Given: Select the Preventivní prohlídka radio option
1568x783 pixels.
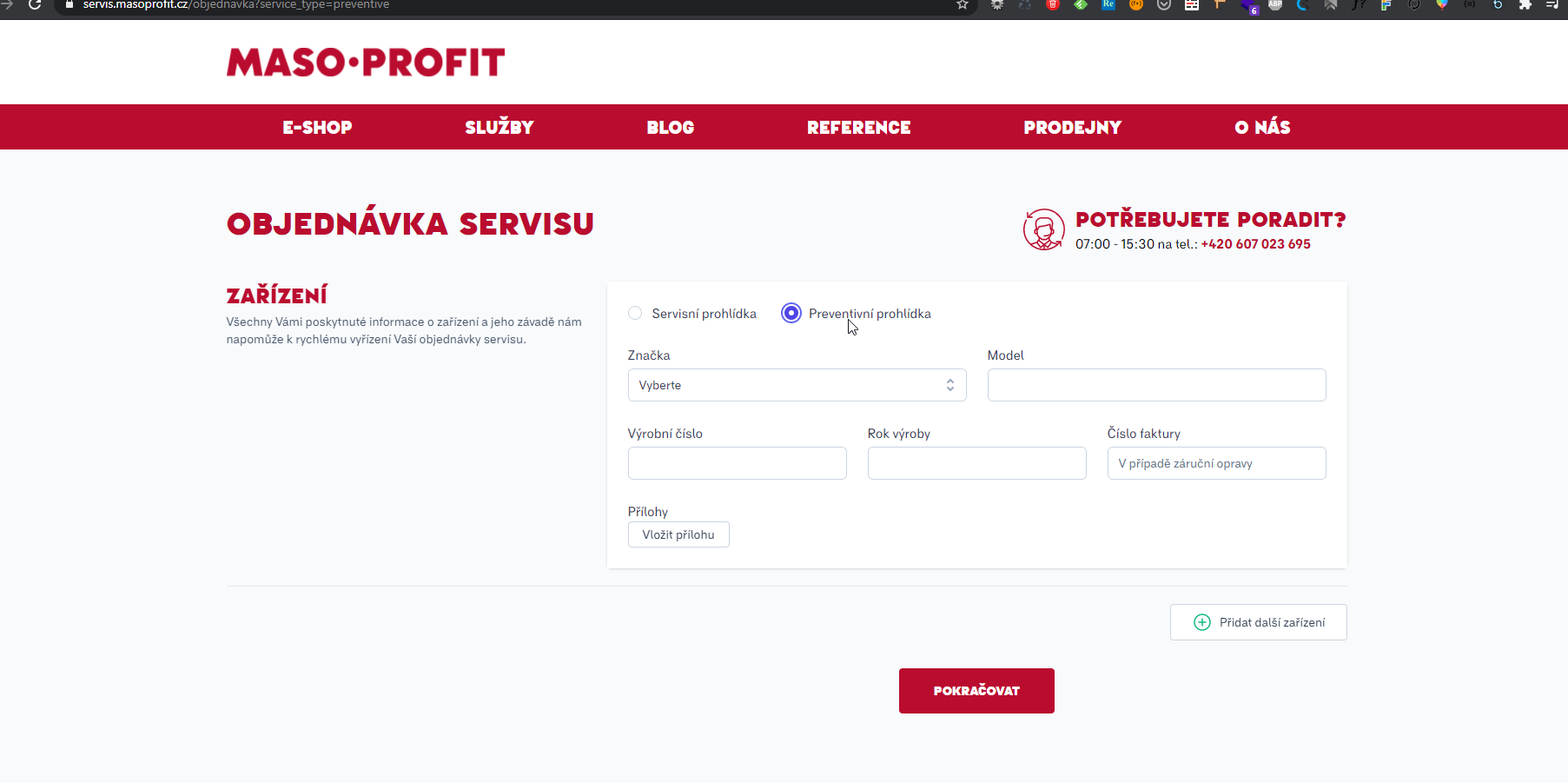Looking at the screenshot, I should pos(791,314).
